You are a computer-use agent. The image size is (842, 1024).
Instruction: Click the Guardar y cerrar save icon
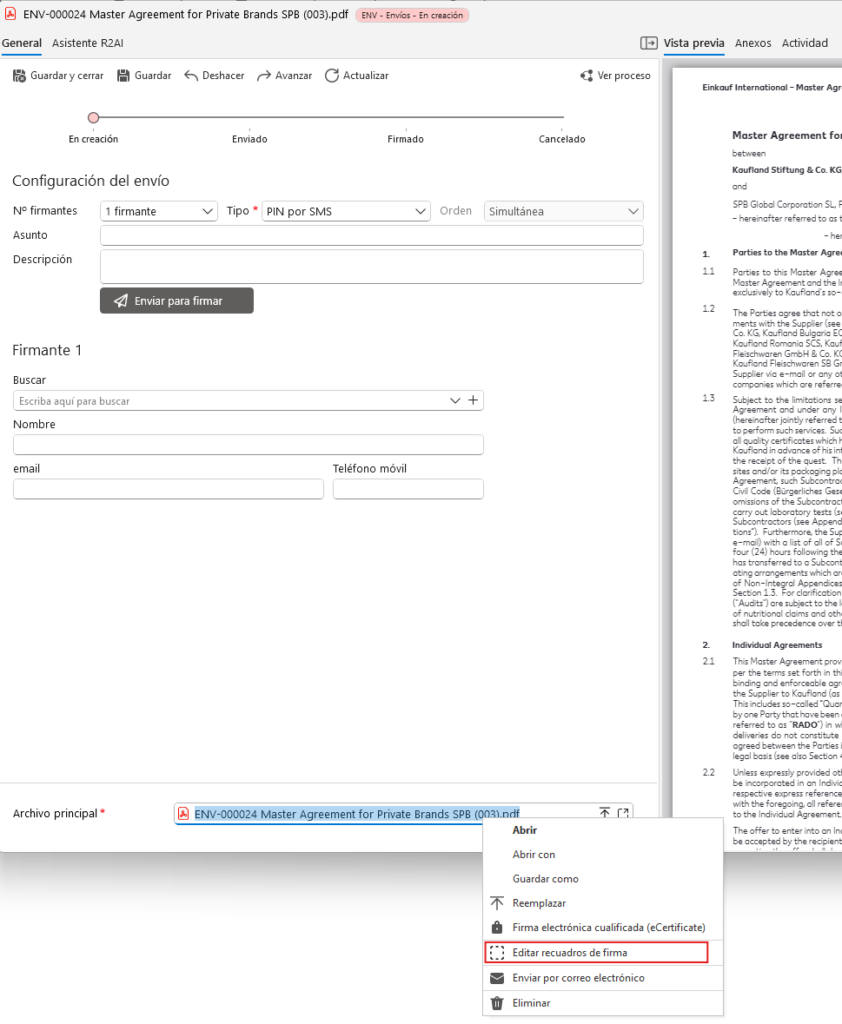coord(19,76)
